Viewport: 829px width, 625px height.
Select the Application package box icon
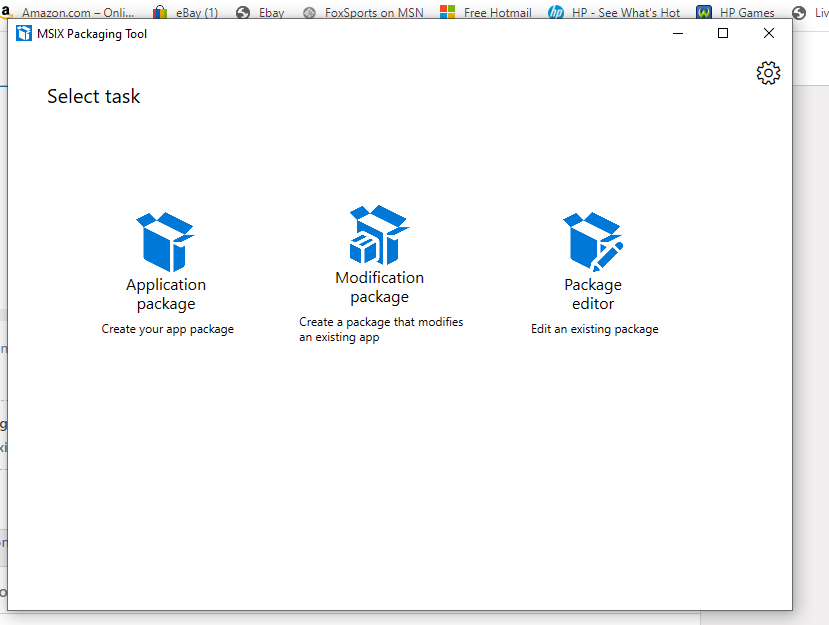point(165,242)
